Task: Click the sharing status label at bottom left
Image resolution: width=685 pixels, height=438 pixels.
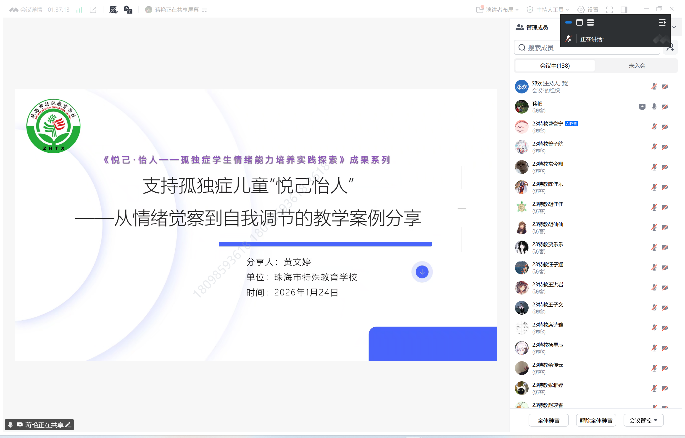Action: tap(39, 424)
